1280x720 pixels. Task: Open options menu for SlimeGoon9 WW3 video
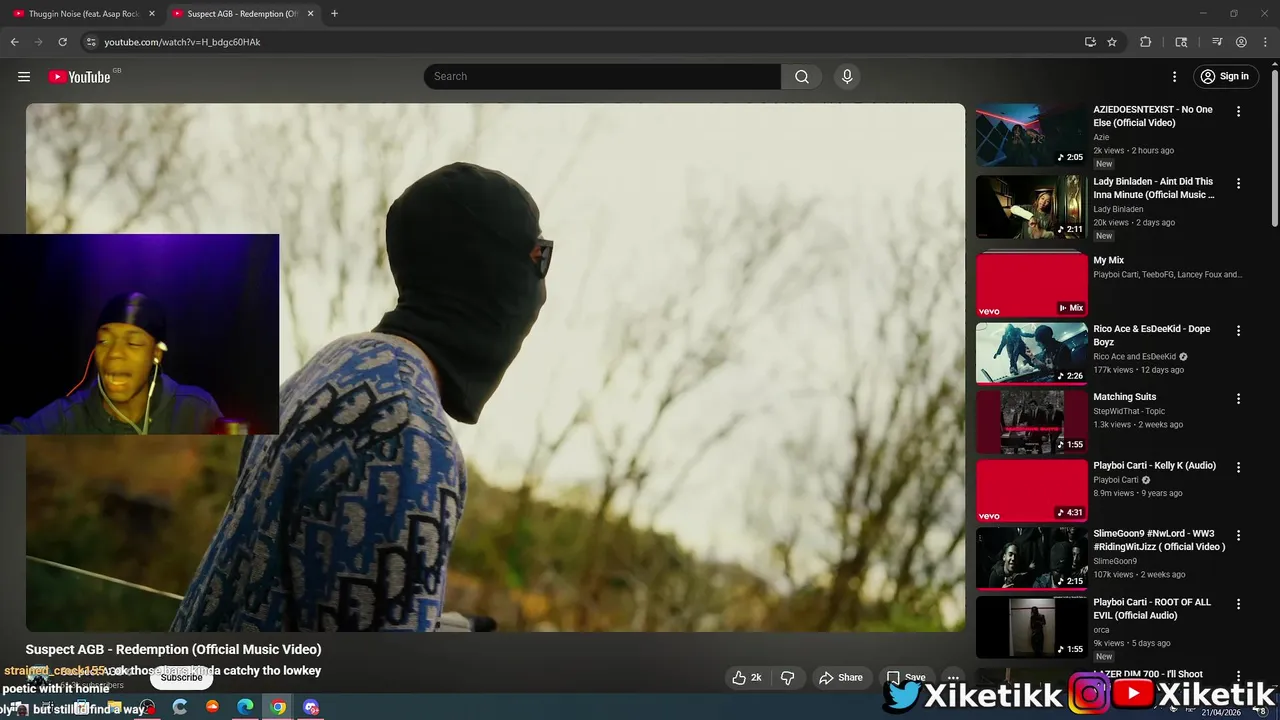[x=1238, y=536]
